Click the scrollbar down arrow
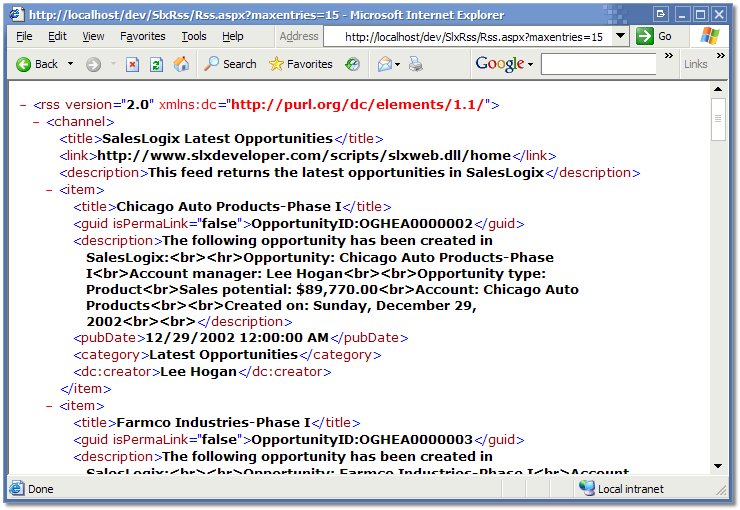The width and height of the screenshot is (740, 510). point(718,466)
